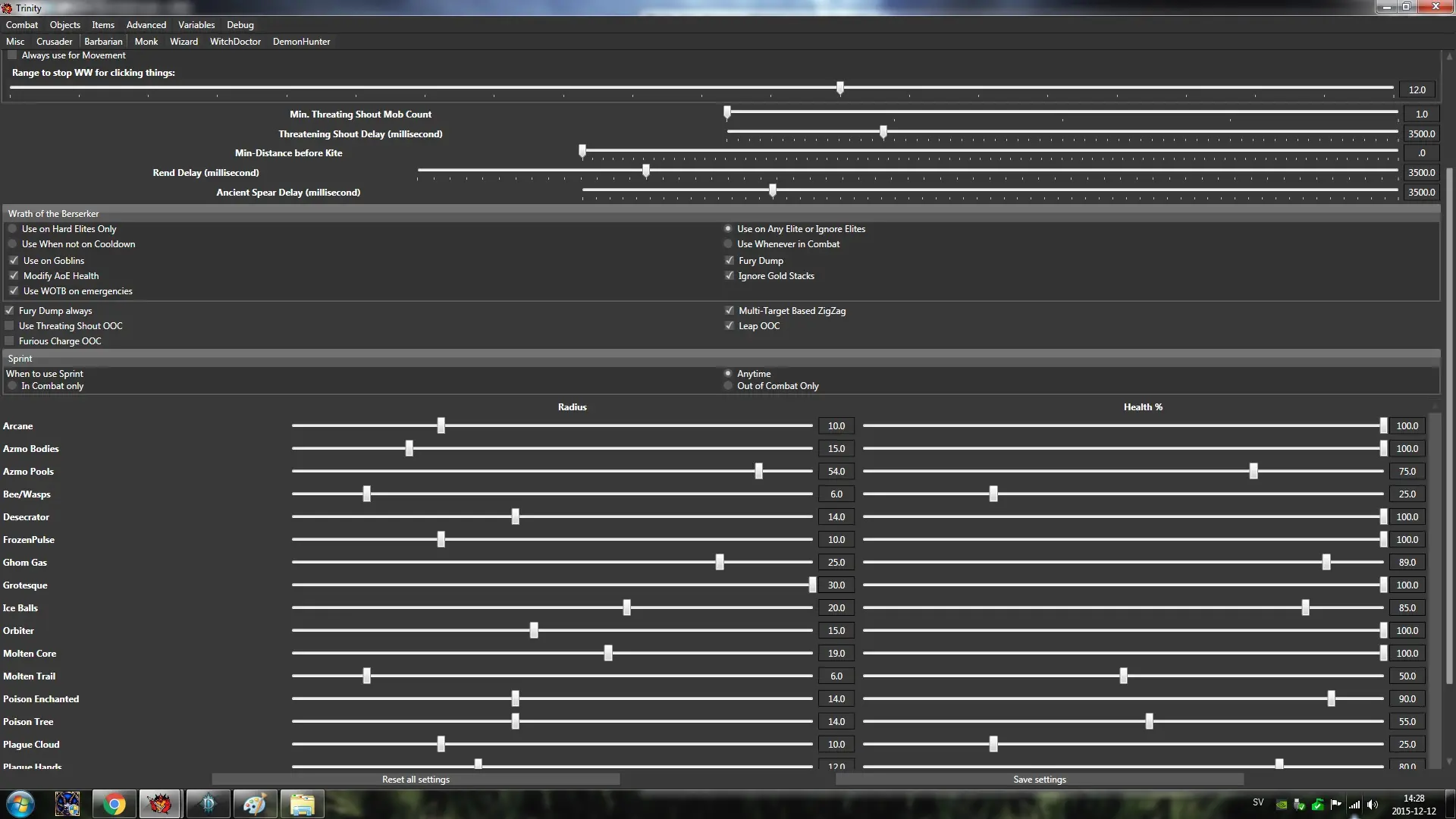Enable Use Threating Shout OOC

tap(9, 326)
